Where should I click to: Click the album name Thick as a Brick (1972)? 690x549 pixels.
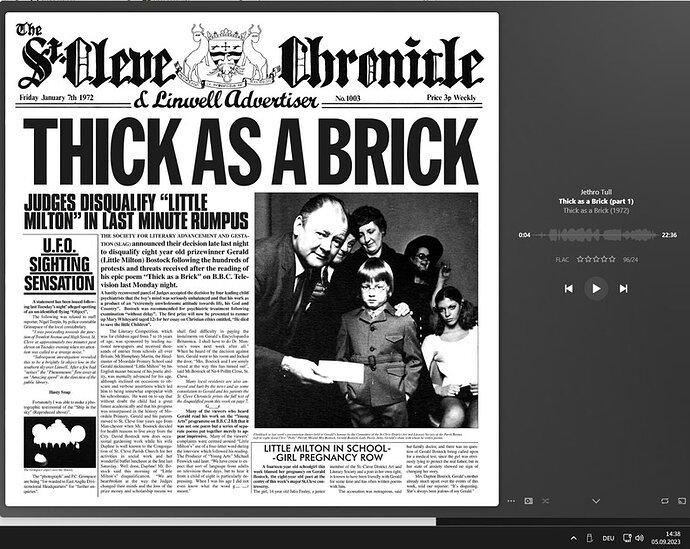pyautogui.click(x=596, y=210)
